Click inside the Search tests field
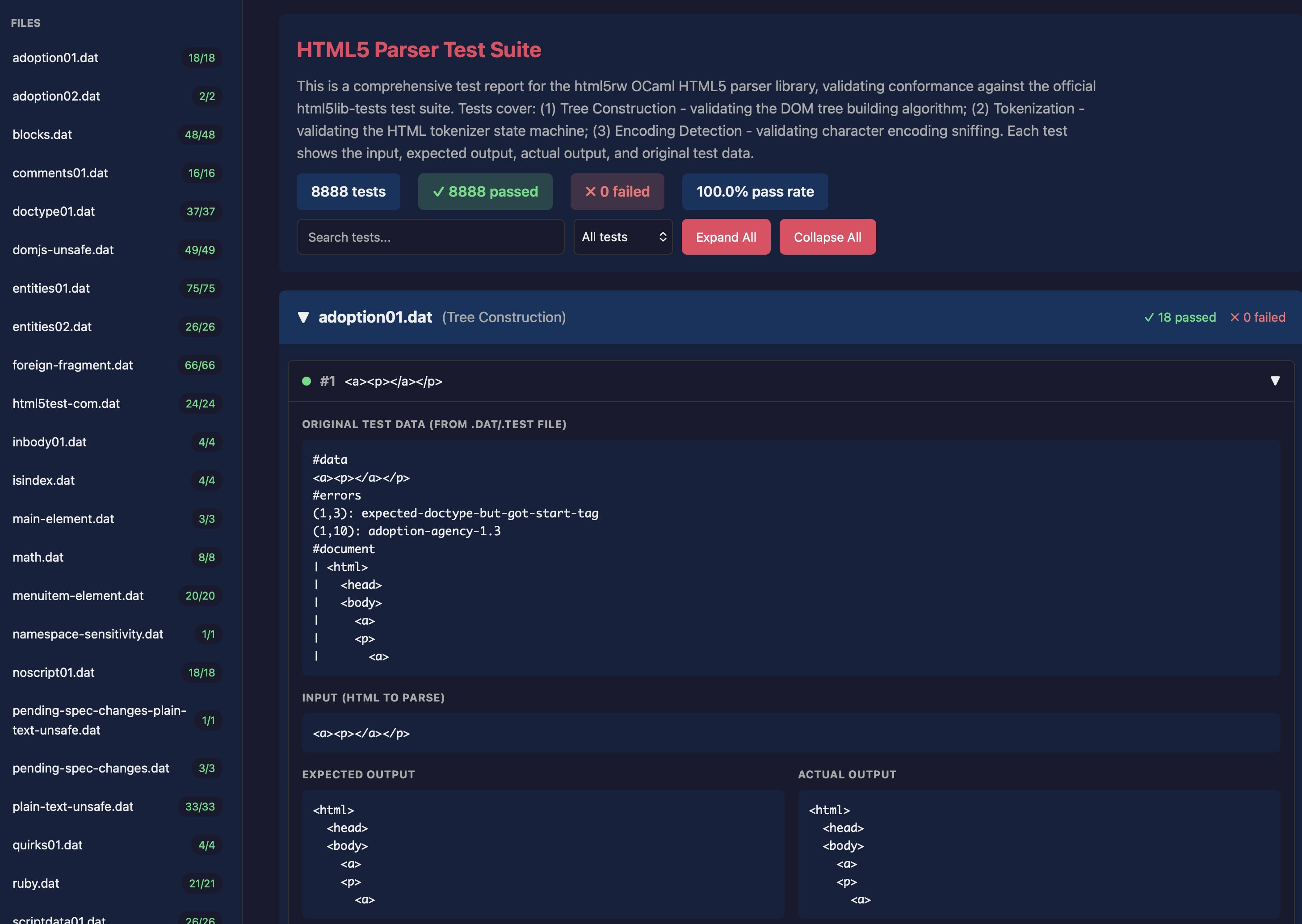The height and width of the screenshot is (924, 1302). coord(430,237)
